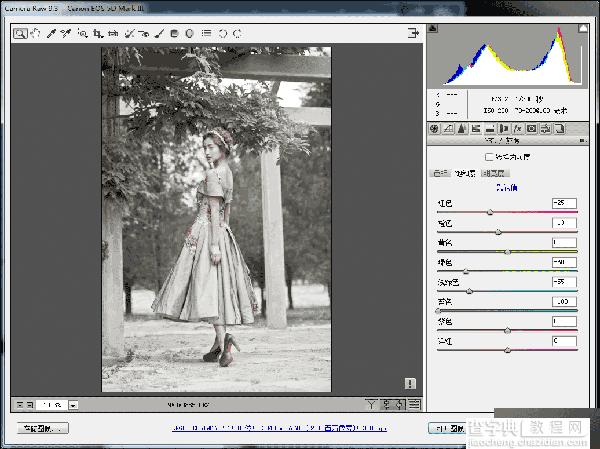Enable the Convert to Grayscale checkbox
600x449 pixels.
coord(489,157)
